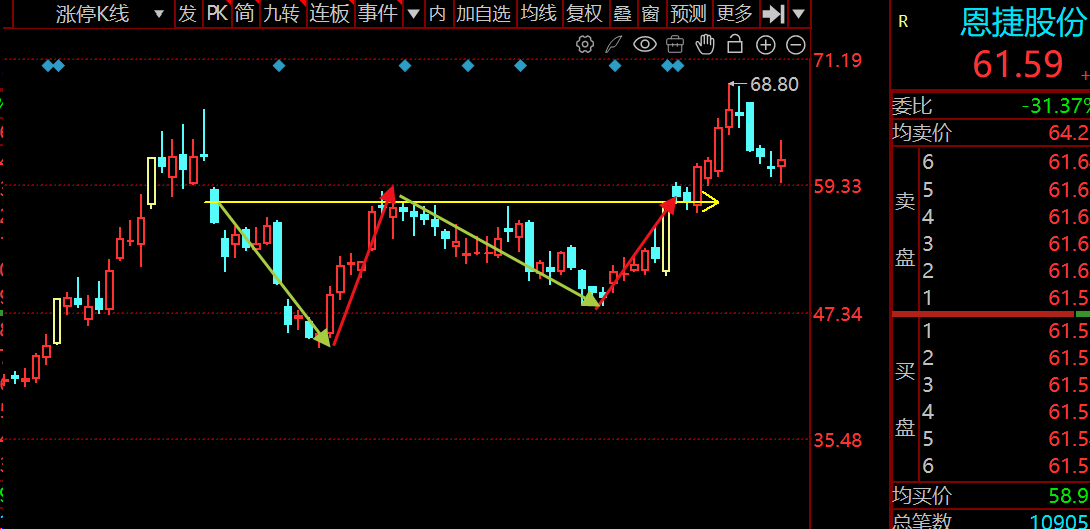Expand dropdown arrow at toolbar's right end
This screenshot has width=1090, height=529.
click(x=798, y=14)
